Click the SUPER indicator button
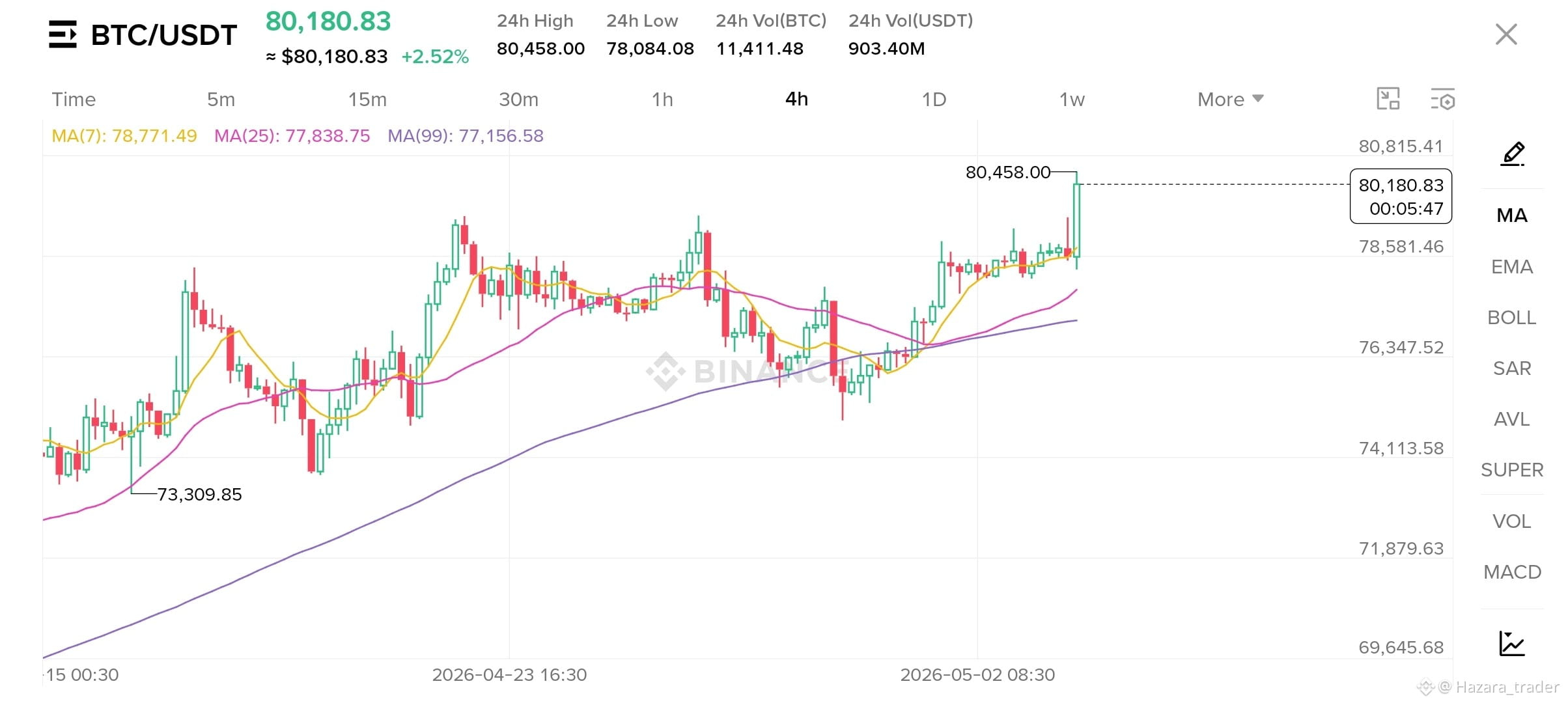The height and width of the screenshot is (703, 1568). (1512, 470)
